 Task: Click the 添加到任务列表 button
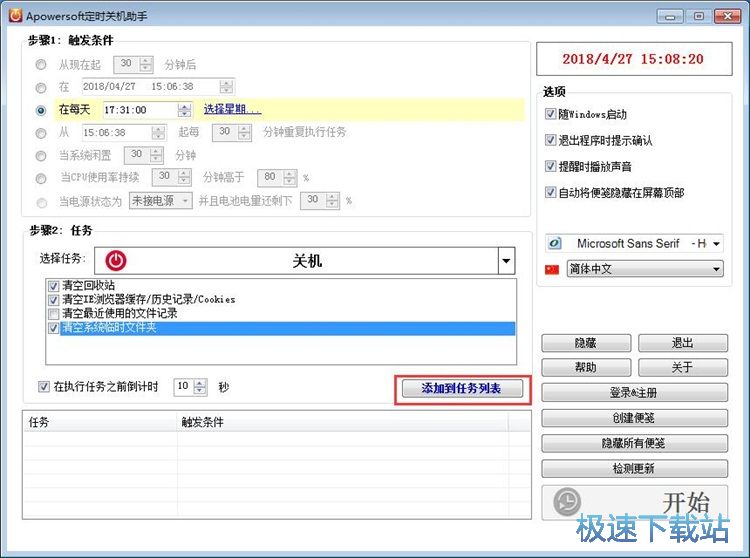[x=462, y=388]
